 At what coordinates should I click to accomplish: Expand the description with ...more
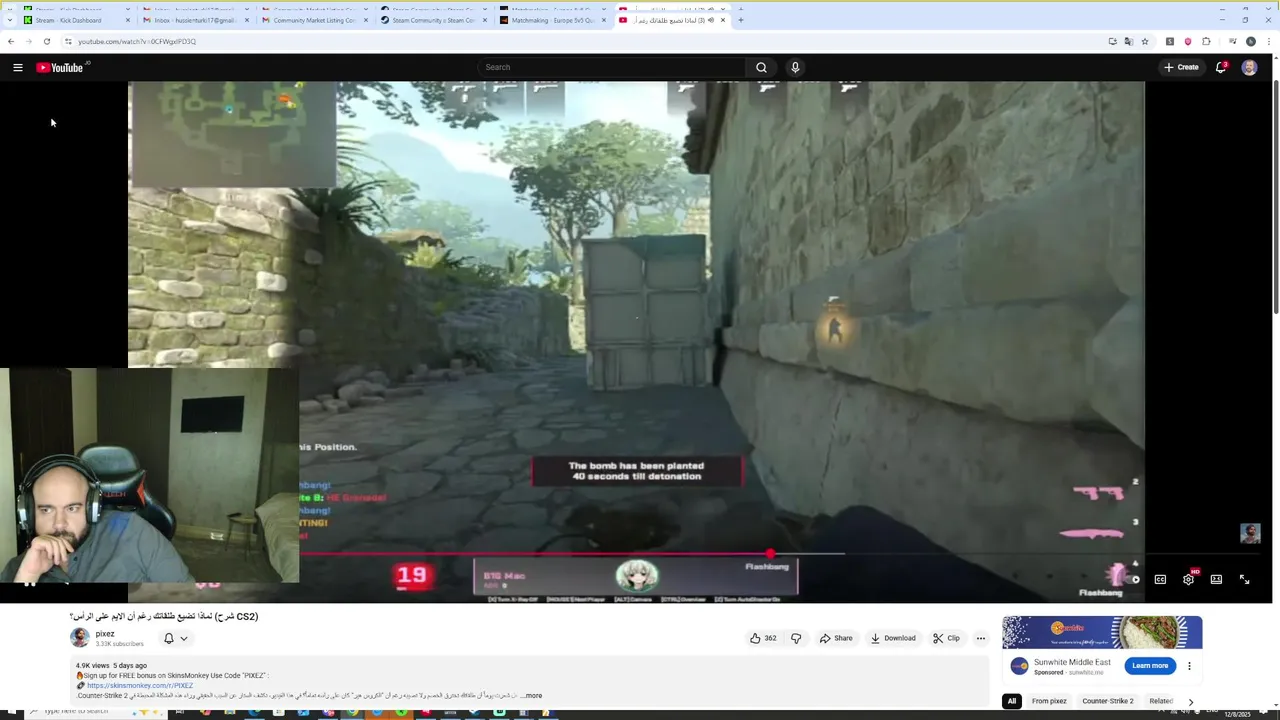[531, 696]
